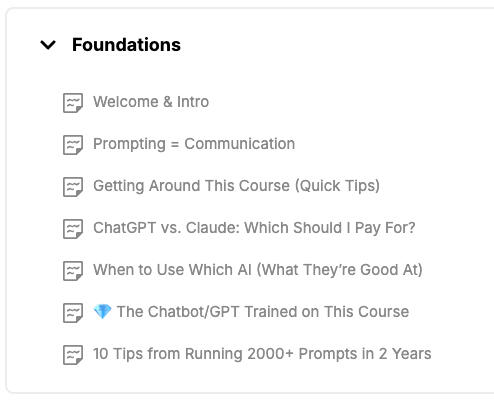The width and height of the screenshot is (494, 405).
Task: Open the Prompting = Communication lesson
Action: click(194, 144)
